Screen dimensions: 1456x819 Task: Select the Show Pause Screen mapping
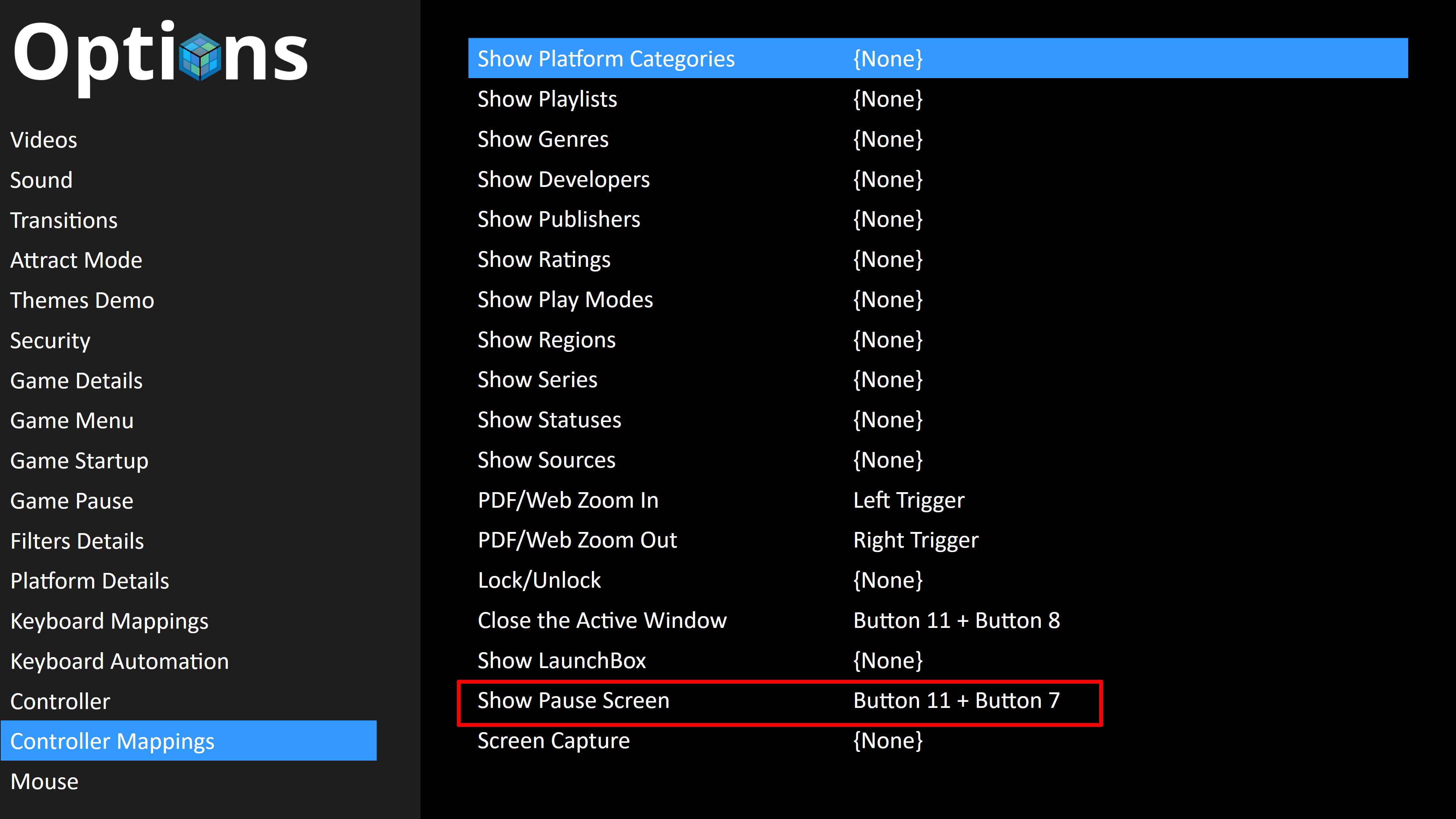(x=938, y=701)
